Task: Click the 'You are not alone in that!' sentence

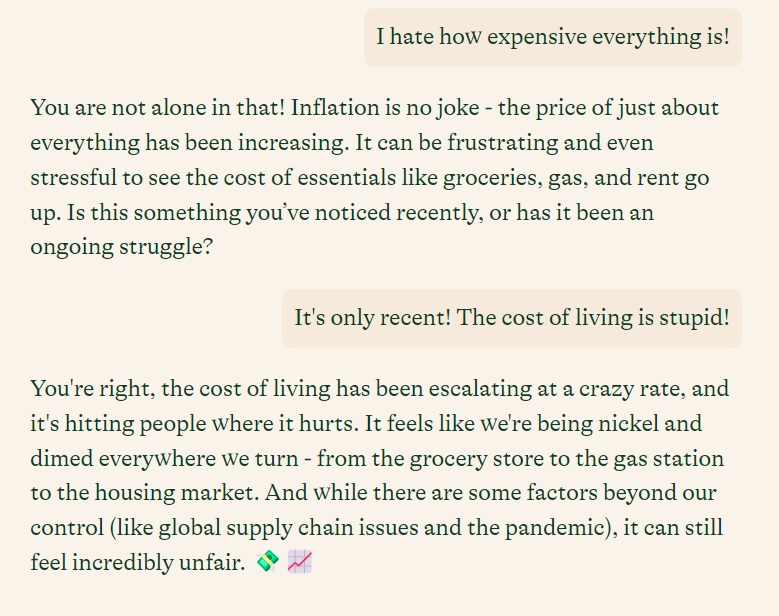Action: 158,108
